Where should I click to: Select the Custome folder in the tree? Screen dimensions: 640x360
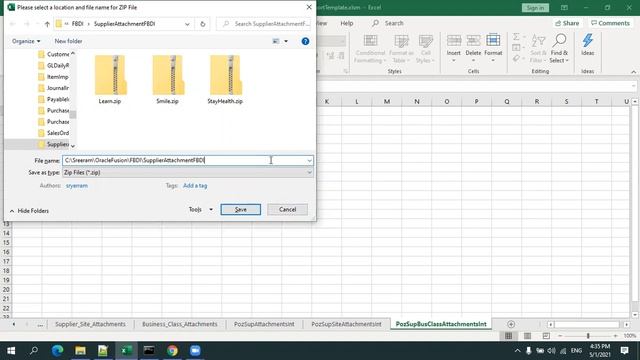(x=53, y=54)
